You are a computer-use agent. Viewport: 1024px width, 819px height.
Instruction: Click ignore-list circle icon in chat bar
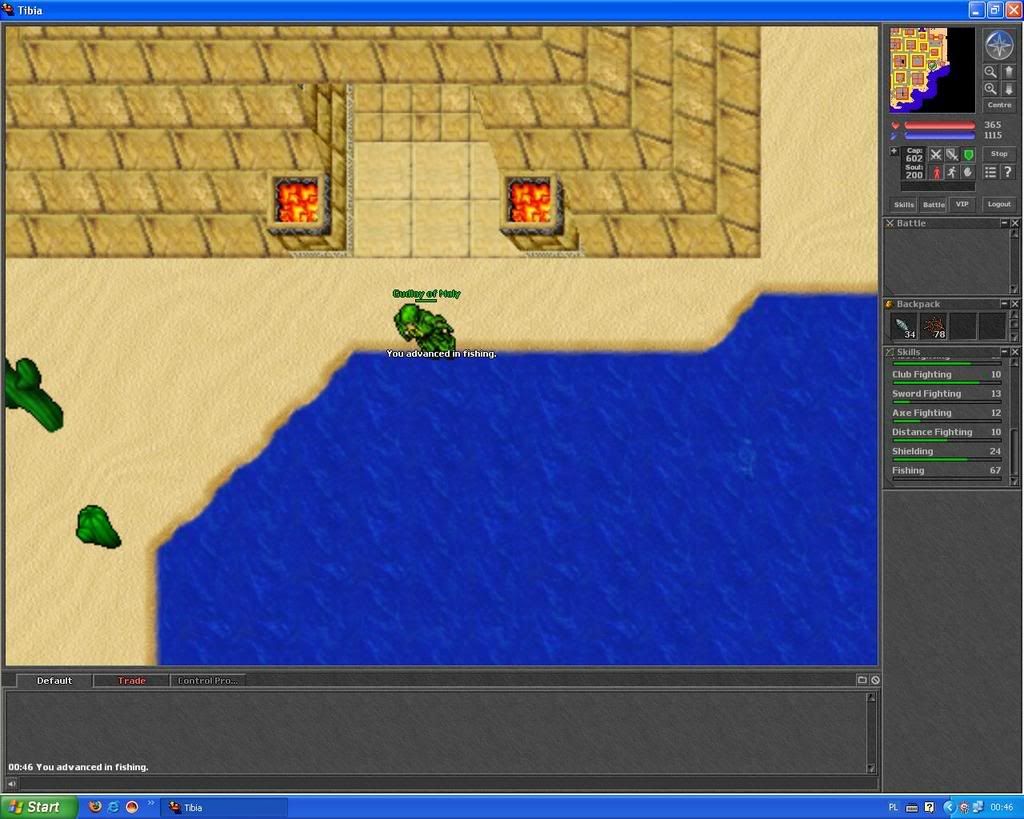pos(875,680)
